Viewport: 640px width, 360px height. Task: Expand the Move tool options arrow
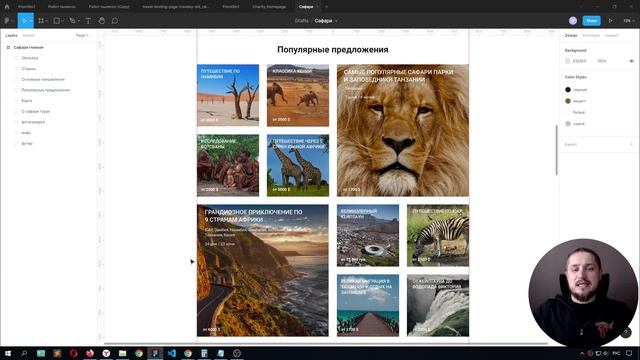click(x=31, y=21)
